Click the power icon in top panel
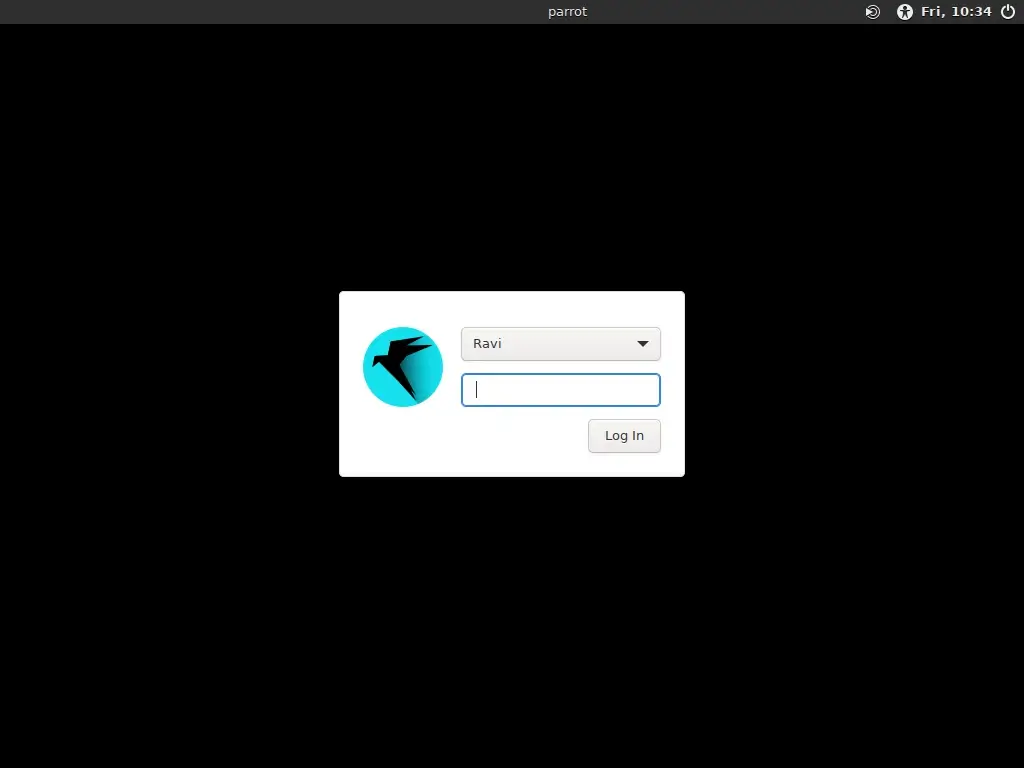The height and width of the screenshot is (768, 1024). 1007,12
